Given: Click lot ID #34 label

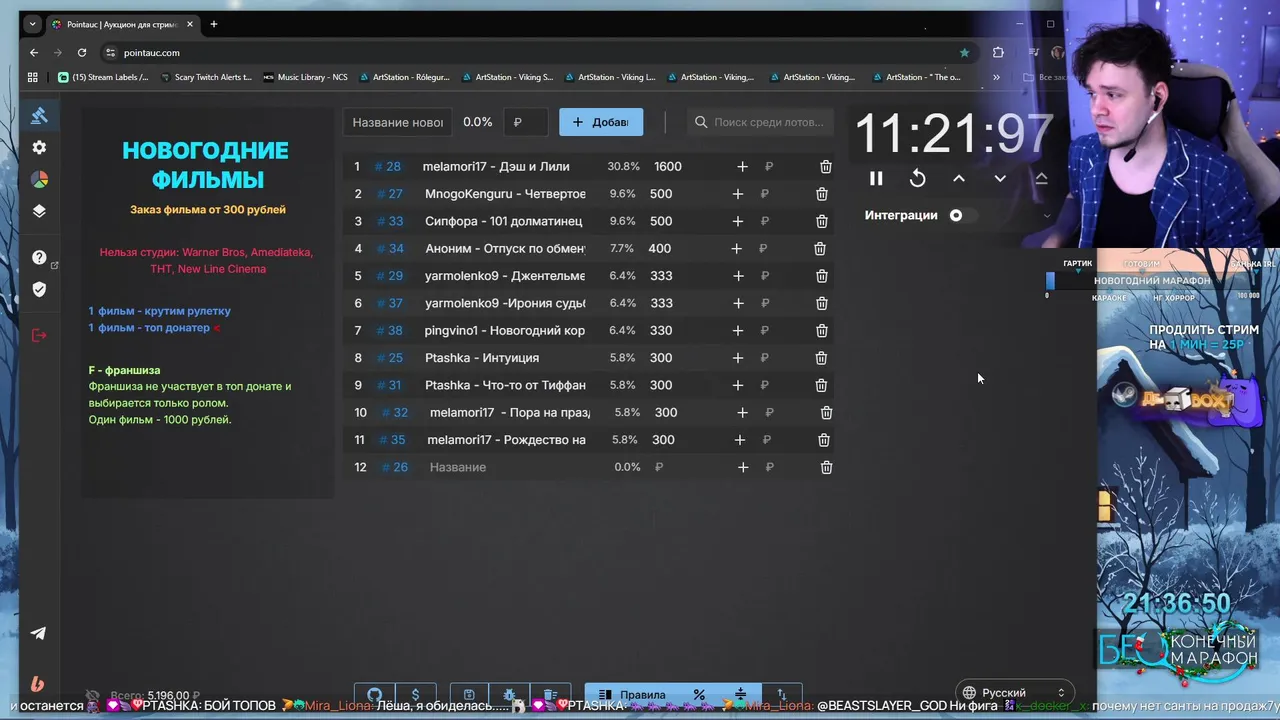Looking at the screenshot, I should pos(391,248).
